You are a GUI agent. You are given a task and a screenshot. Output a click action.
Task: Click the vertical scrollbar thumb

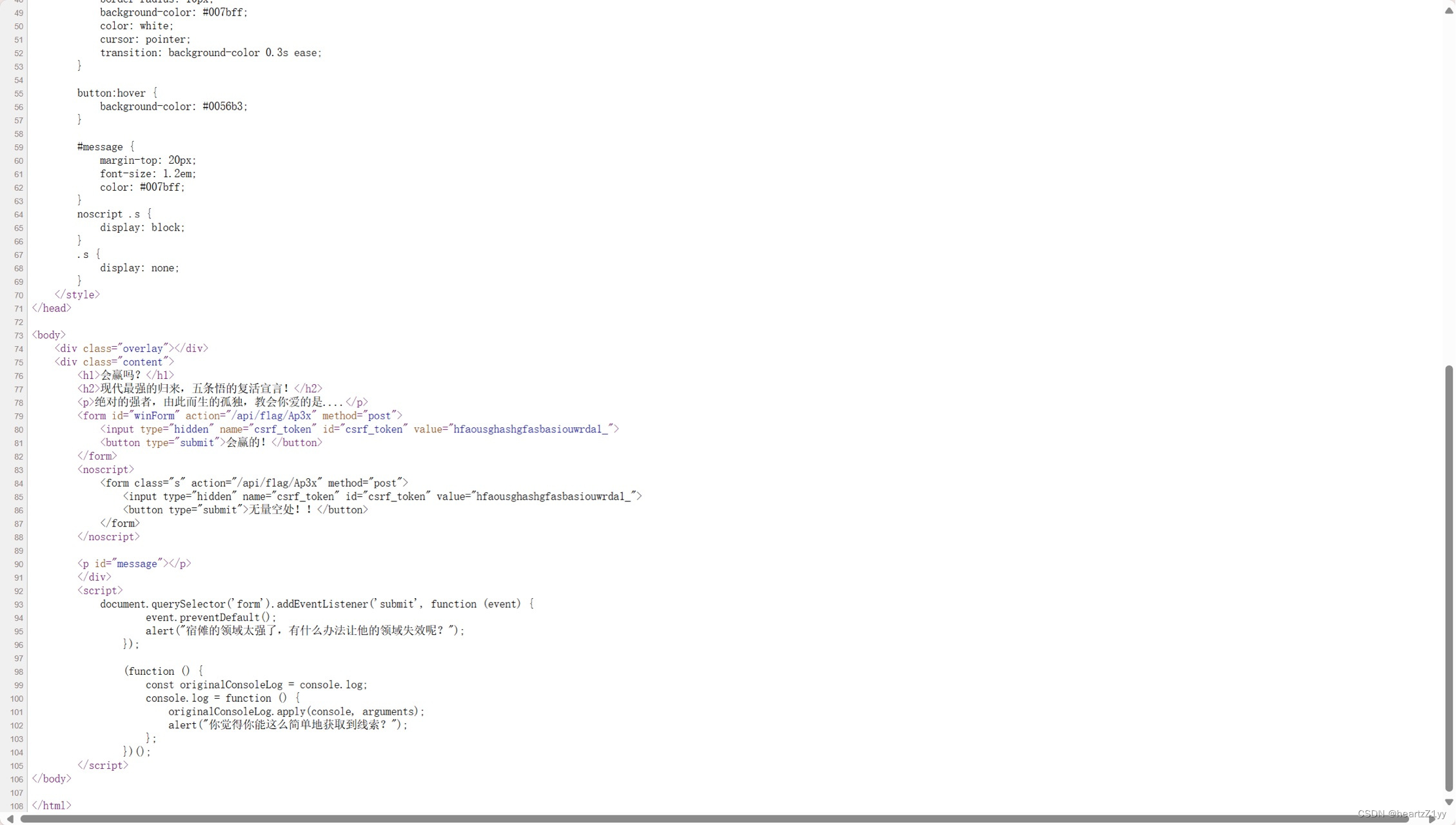point(1449,577)
